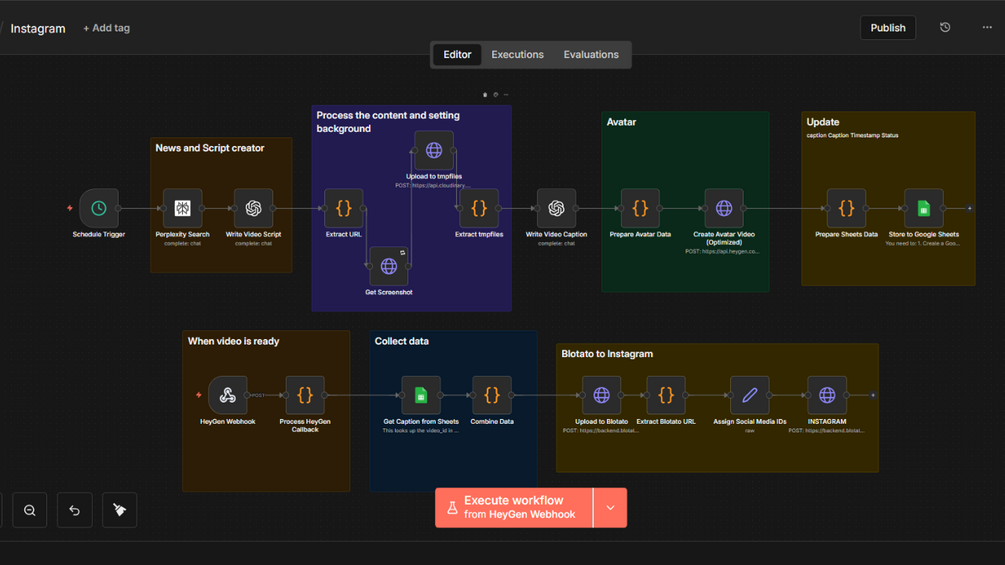Open the Process HeyGen Callback node
Image resolution: width=1005 pixels, height=565 pixels.
[305, 395]
